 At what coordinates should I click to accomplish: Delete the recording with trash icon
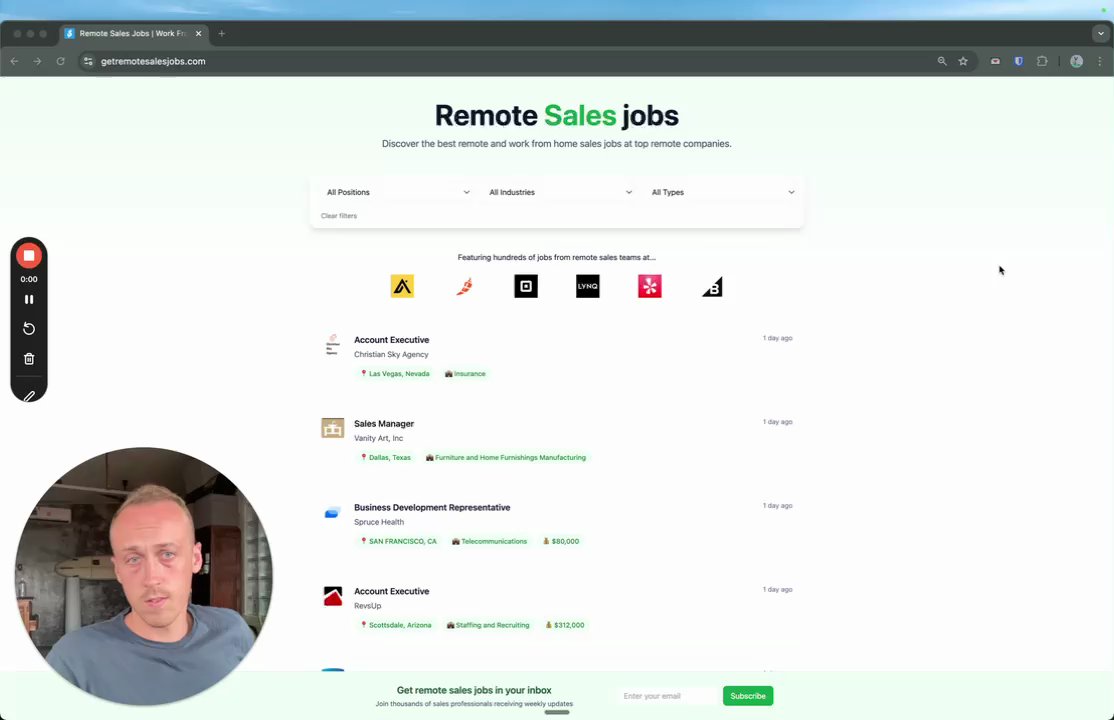29,359
